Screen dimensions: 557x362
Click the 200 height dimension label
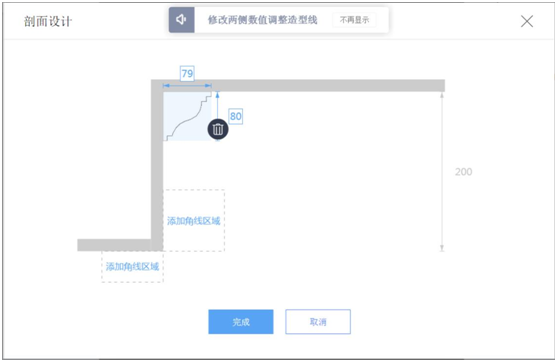coord(464,172)
